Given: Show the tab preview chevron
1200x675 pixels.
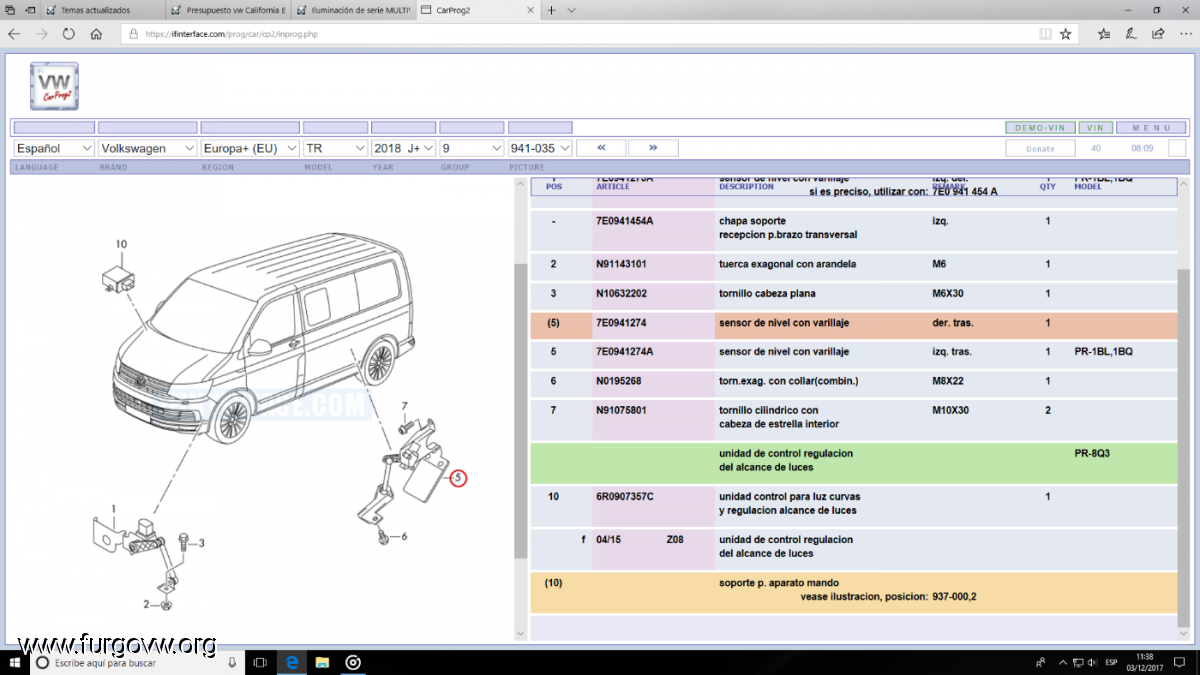Looking at the screenshot, I should (x=571, y=10).
